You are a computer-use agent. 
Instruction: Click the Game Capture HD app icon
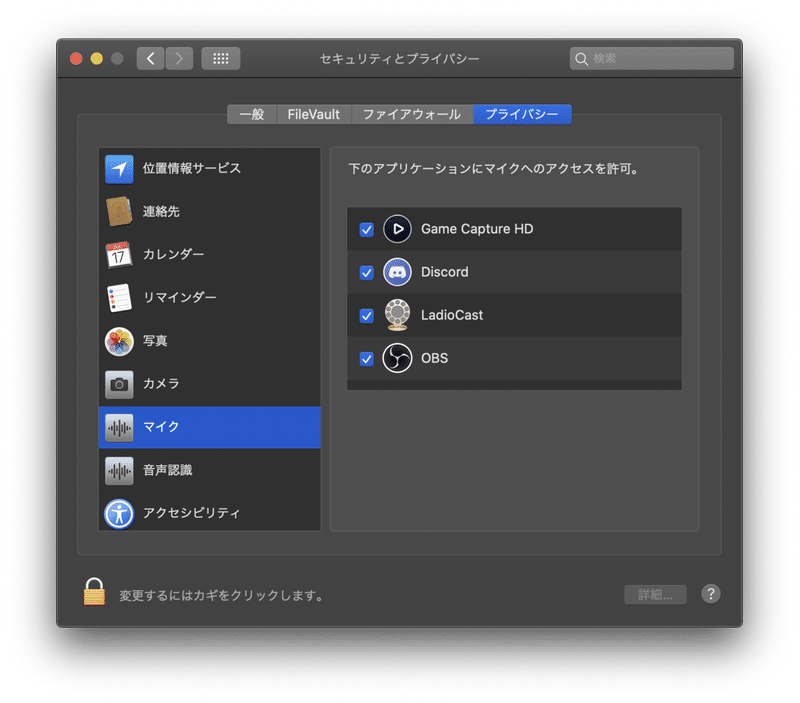(397, 229)
